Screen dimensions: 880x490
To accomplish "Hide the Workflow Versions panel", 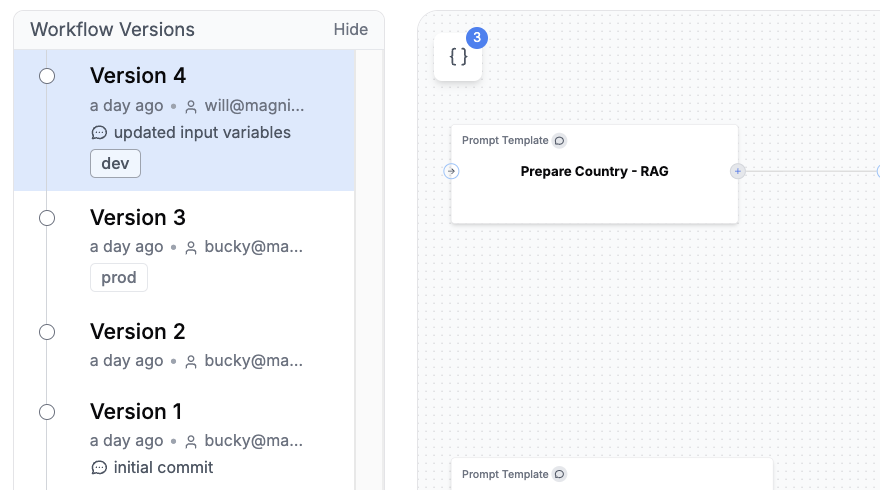I will tap(351, 29).
